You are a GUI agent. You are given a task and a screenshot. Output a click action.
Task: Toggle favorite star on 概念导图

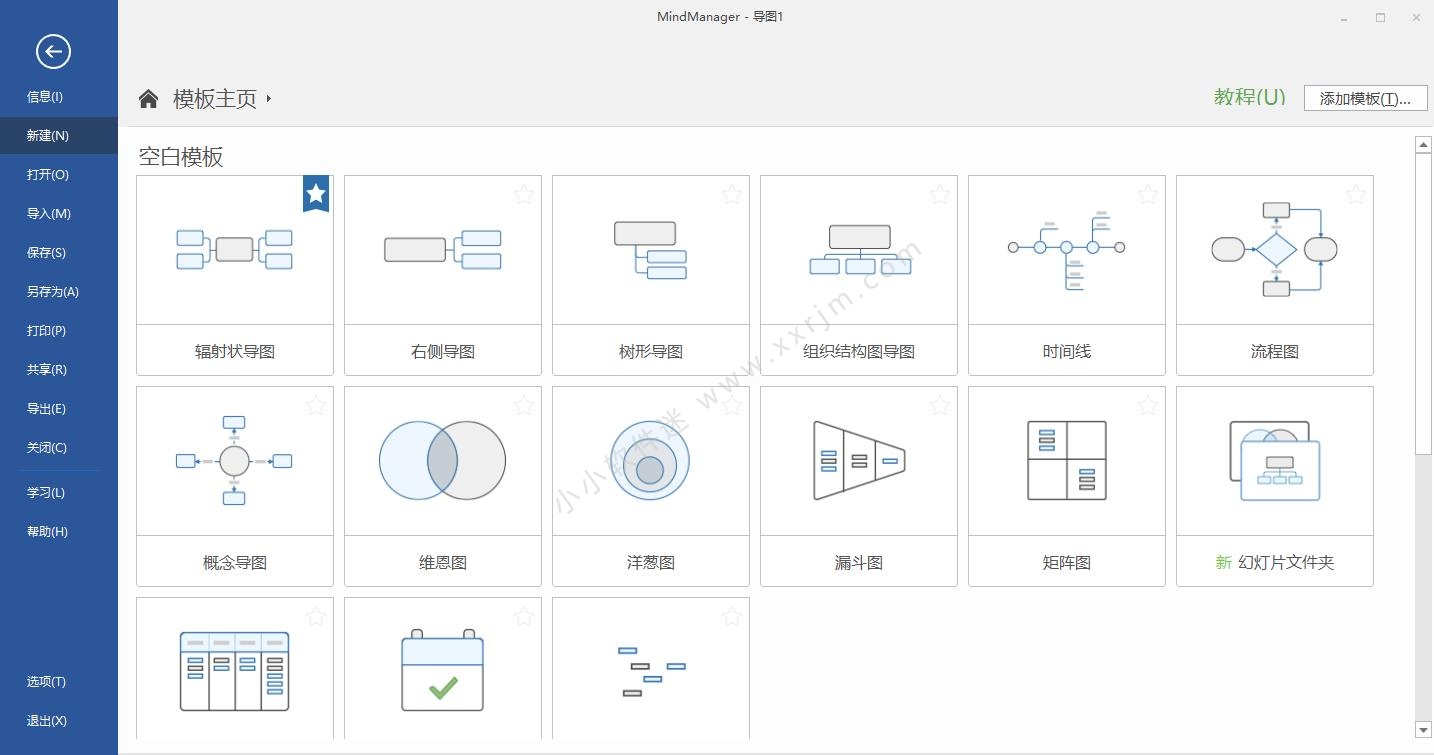pyautogui.click(x=316, y=405)
